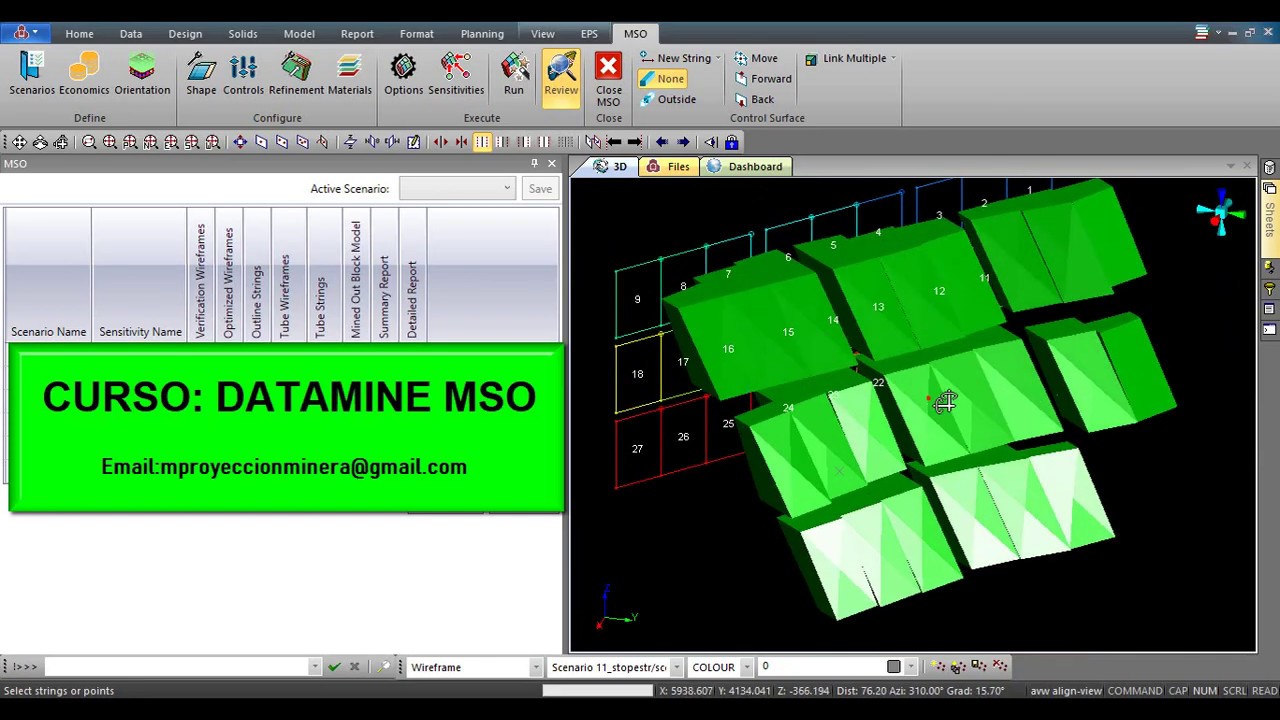Click the blue forward arrow icon
Screen dimensions: 1280x720
click(683, 142)
